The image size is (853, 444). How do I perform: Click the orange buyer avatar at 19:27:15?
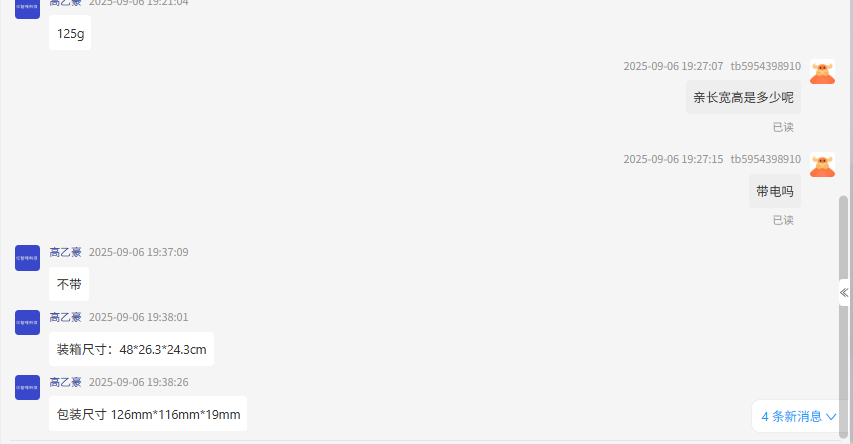tap(822, 165)
